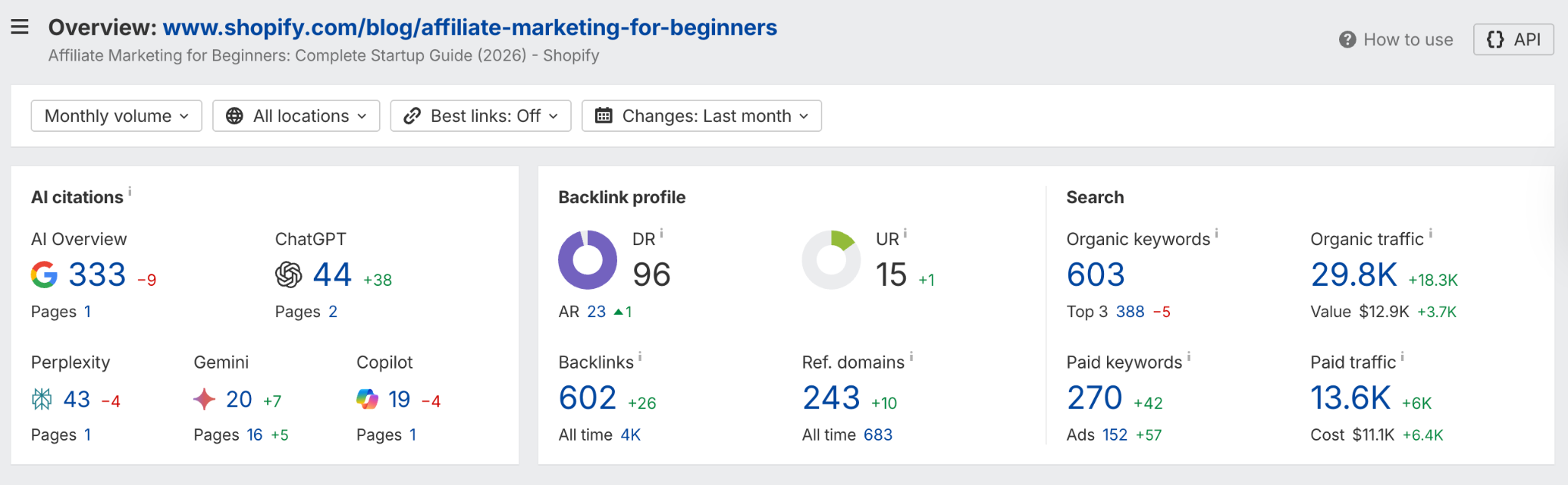Open Gemini pages count 16

pos(254,435)
